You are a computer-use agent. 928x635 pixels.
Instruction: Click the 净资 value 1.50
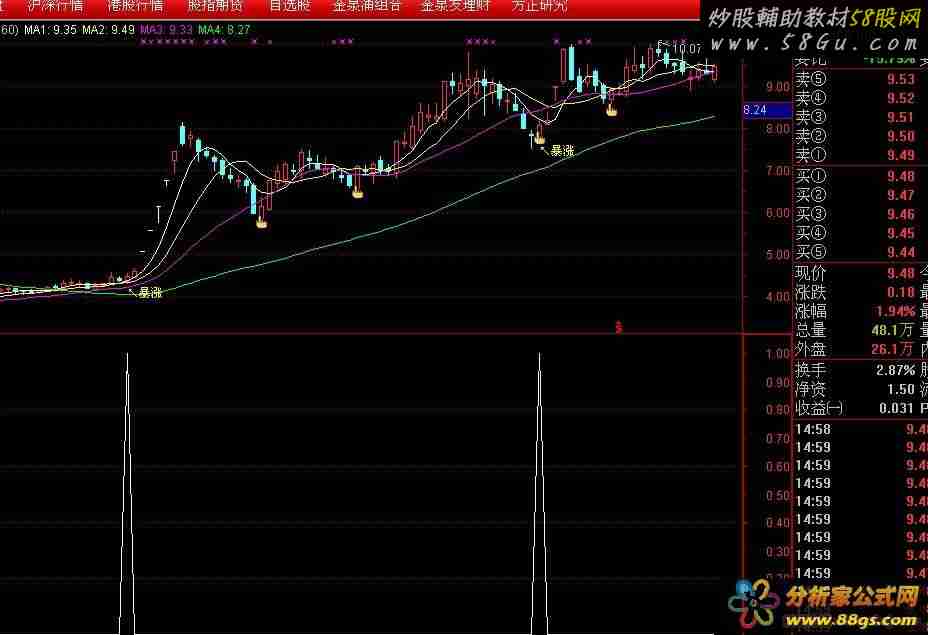click(x=901, y=389)
